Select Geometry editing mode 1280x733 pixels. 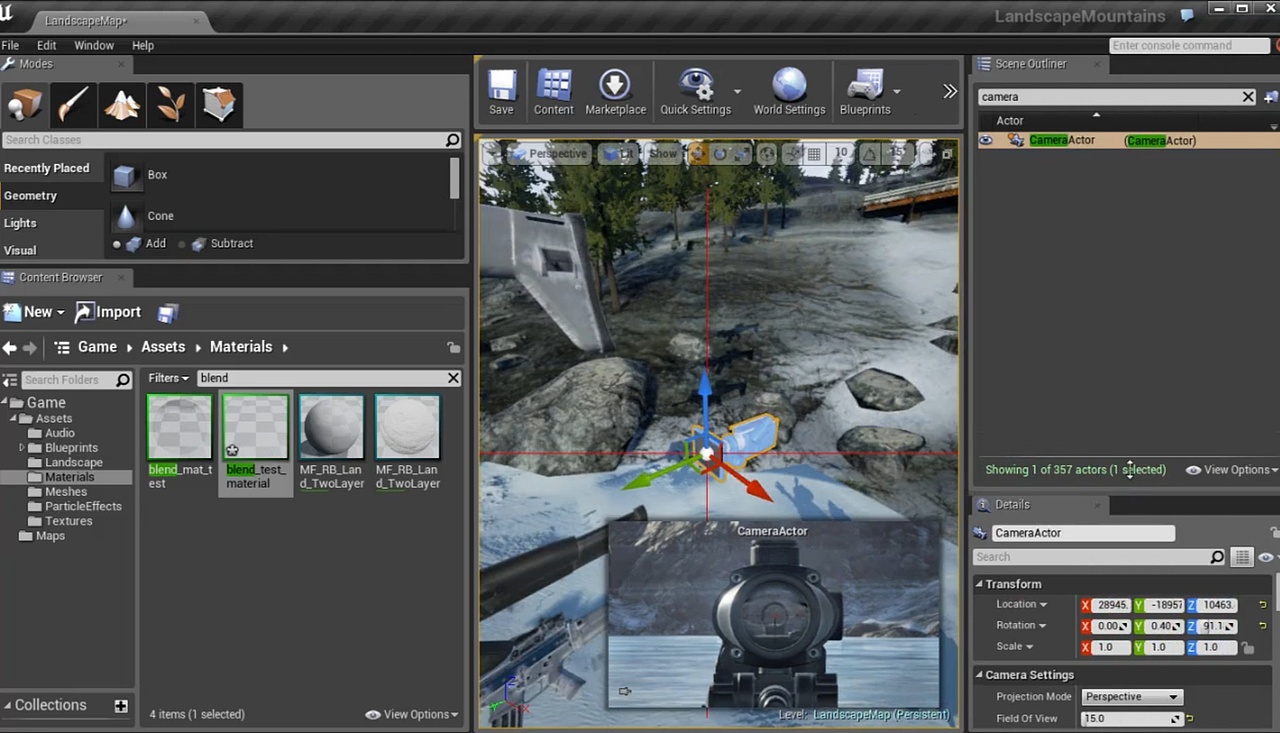pyautogui.click(x=219, y=105)
